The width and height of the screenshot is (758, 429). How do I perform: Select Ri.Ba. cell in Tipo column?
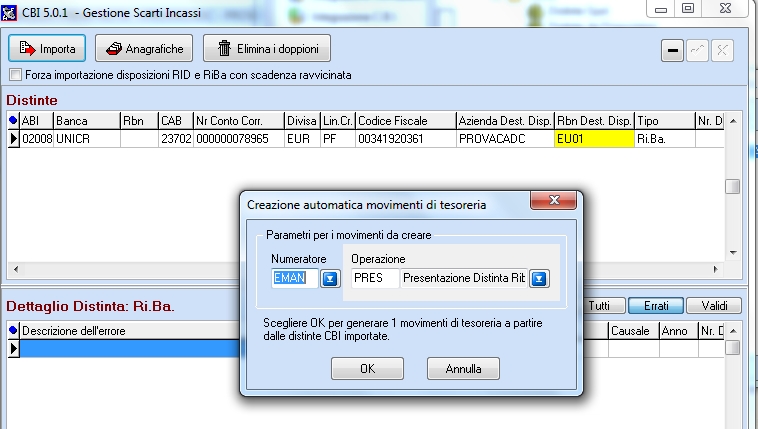(x=664, y=139)
